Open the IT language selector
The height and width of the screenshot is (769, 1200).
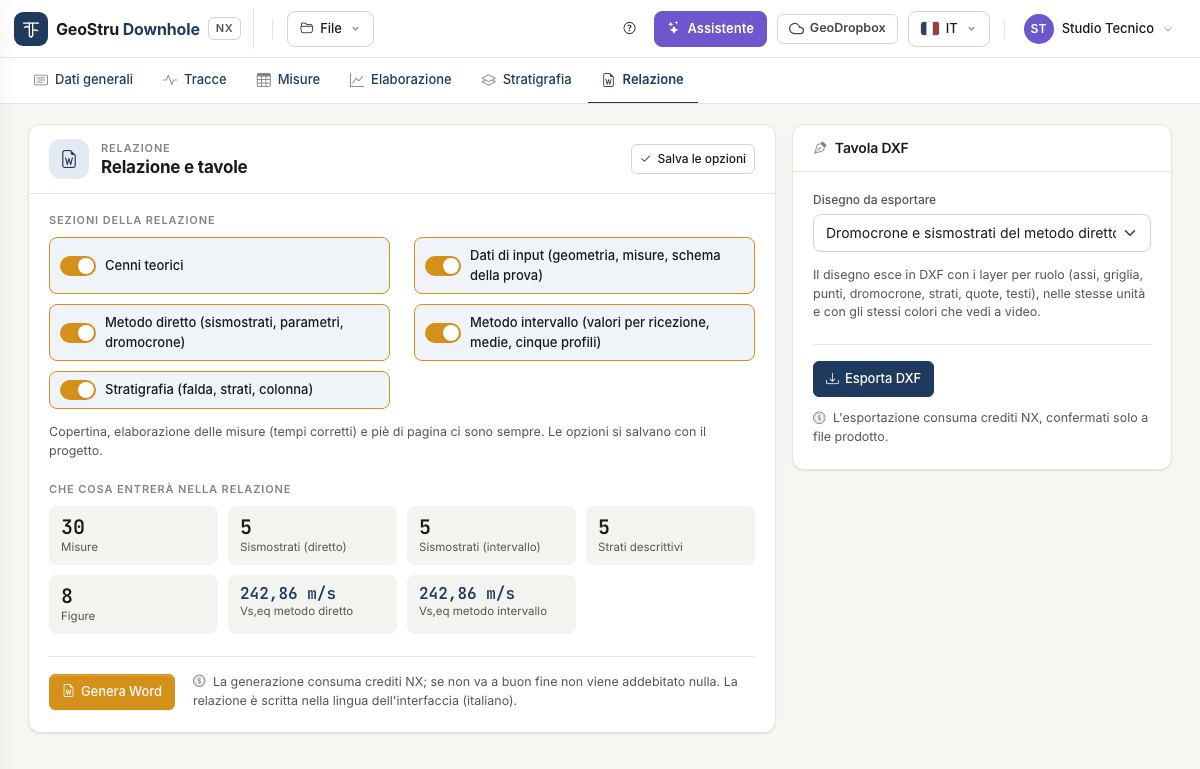pyautogui.click(x=949, y=29)
